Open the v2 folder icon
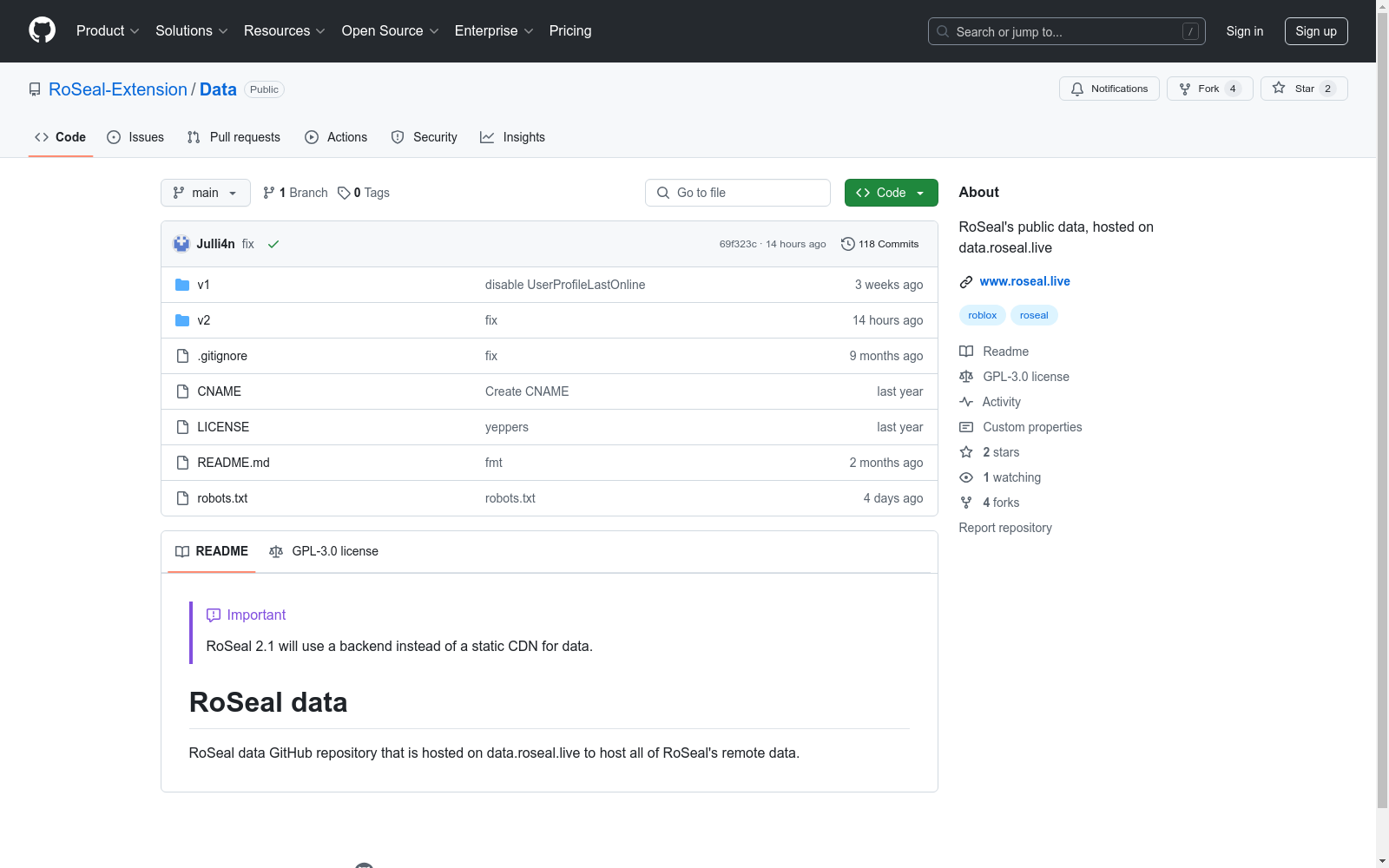This screenshot has height=868, width=1389. 182,320
